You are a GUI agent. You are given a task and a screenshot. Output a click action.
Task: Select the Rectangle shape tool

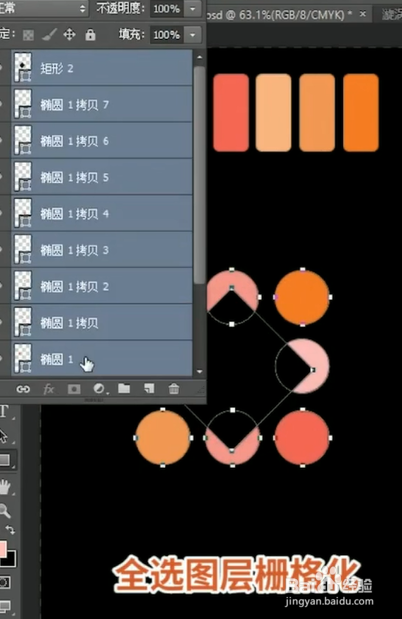[5, 460]
